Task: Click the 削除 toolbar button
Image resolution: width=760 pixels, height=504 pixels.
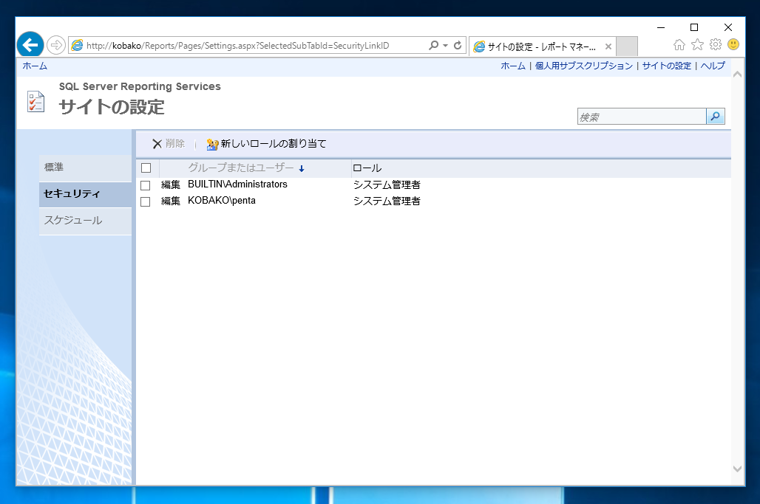Action: click(x=169, y=144)
